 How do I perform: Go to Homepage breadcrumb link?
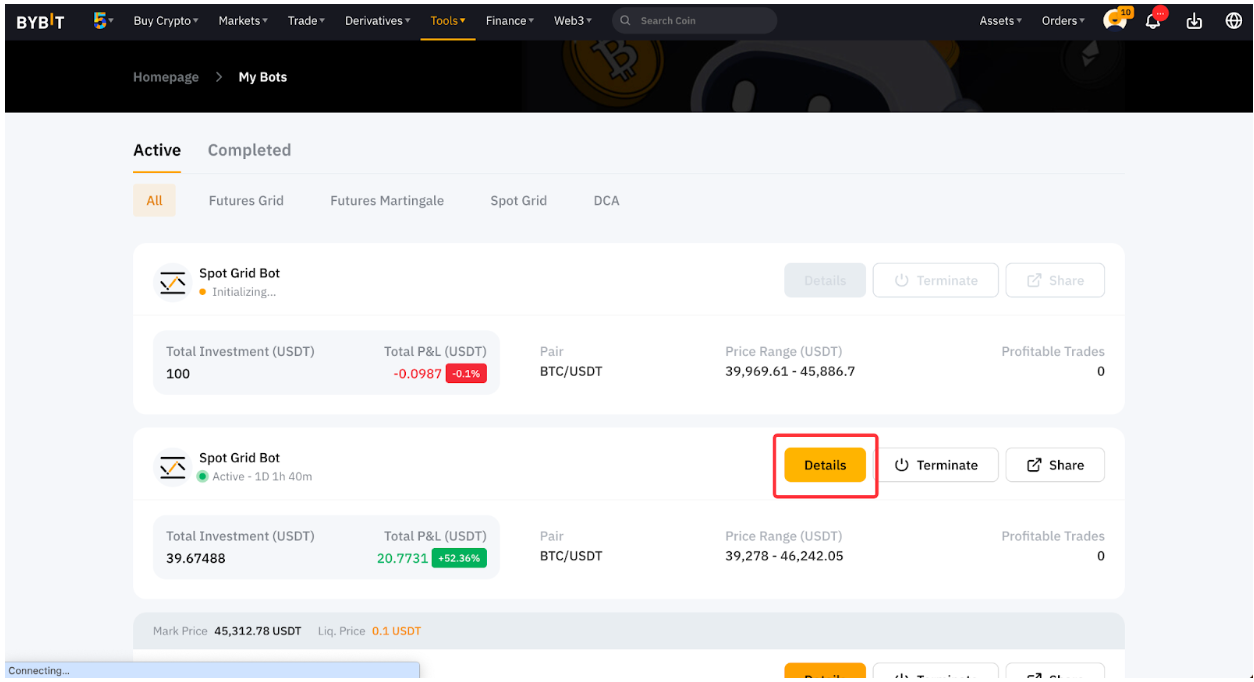click(166, 77)
